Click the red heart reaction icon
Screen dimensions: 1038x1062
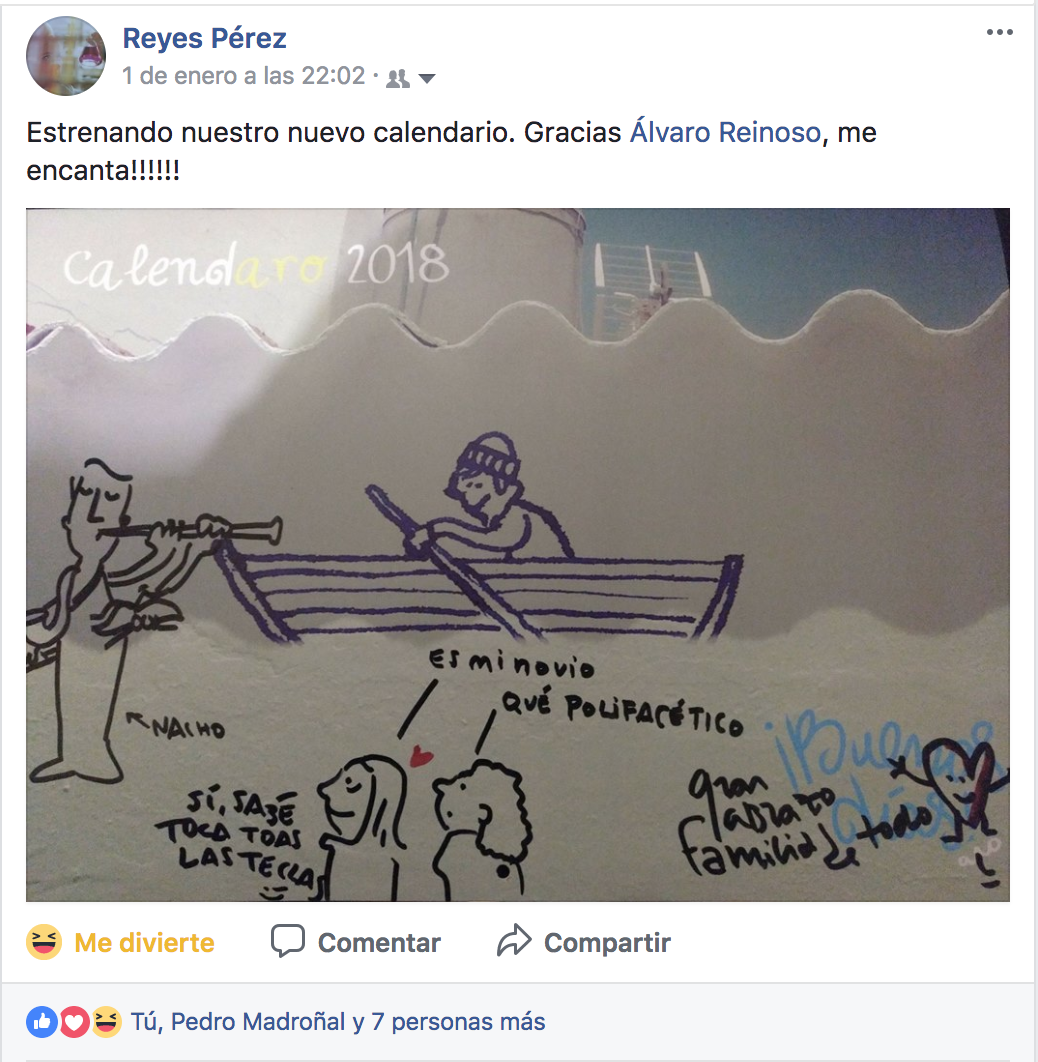[x=74, y=1022]
